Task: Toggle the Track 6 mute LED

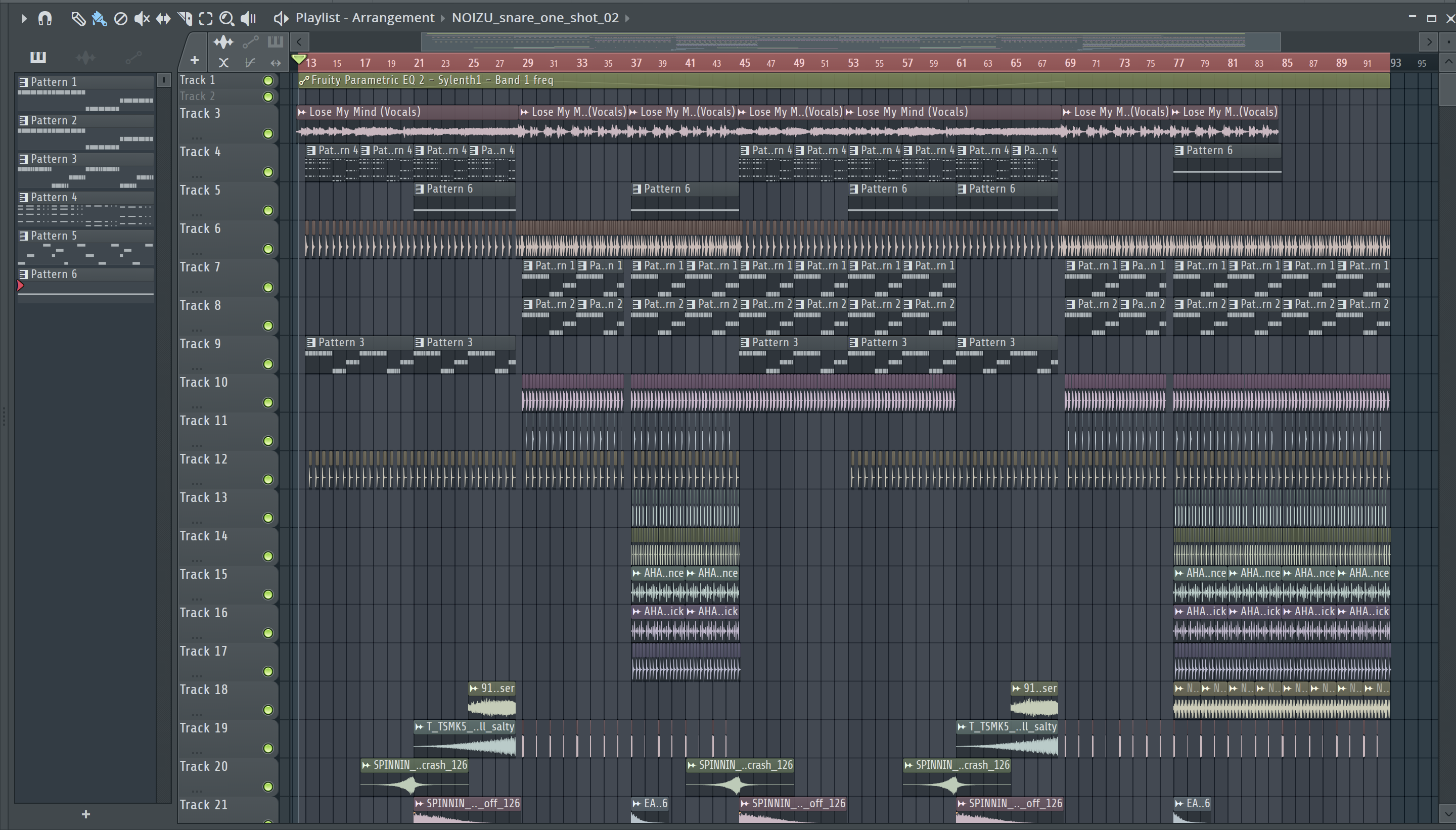Action: click(268, 249)
